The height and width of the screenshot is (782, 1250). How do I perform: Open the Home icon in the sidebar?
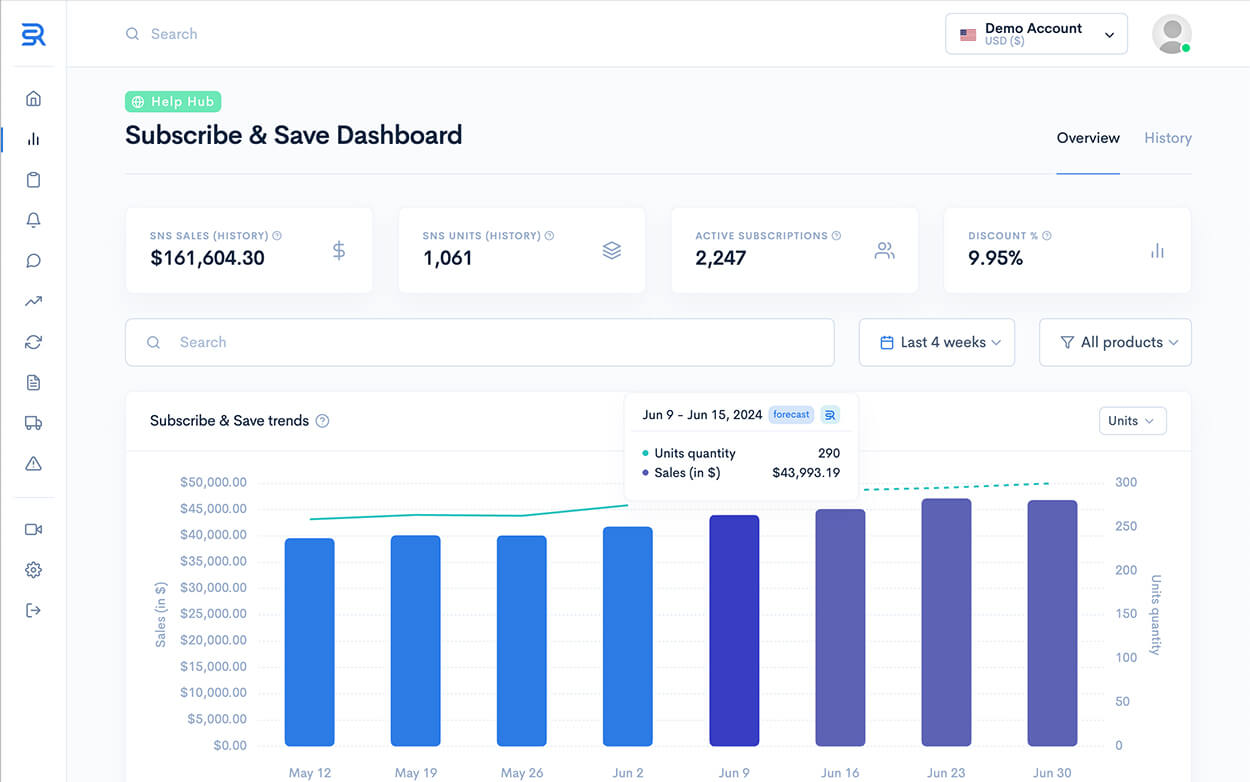[x=33, y=99]
